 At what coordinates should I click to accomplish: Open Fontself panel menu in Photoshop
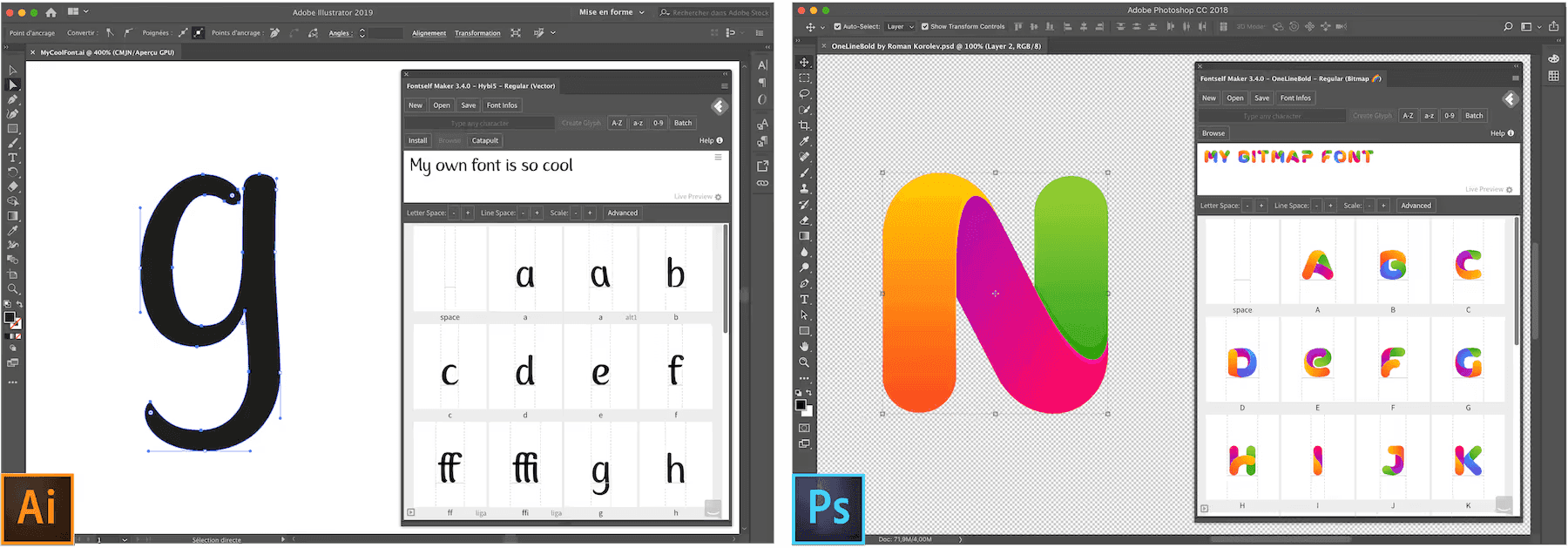click(1516, 78)
